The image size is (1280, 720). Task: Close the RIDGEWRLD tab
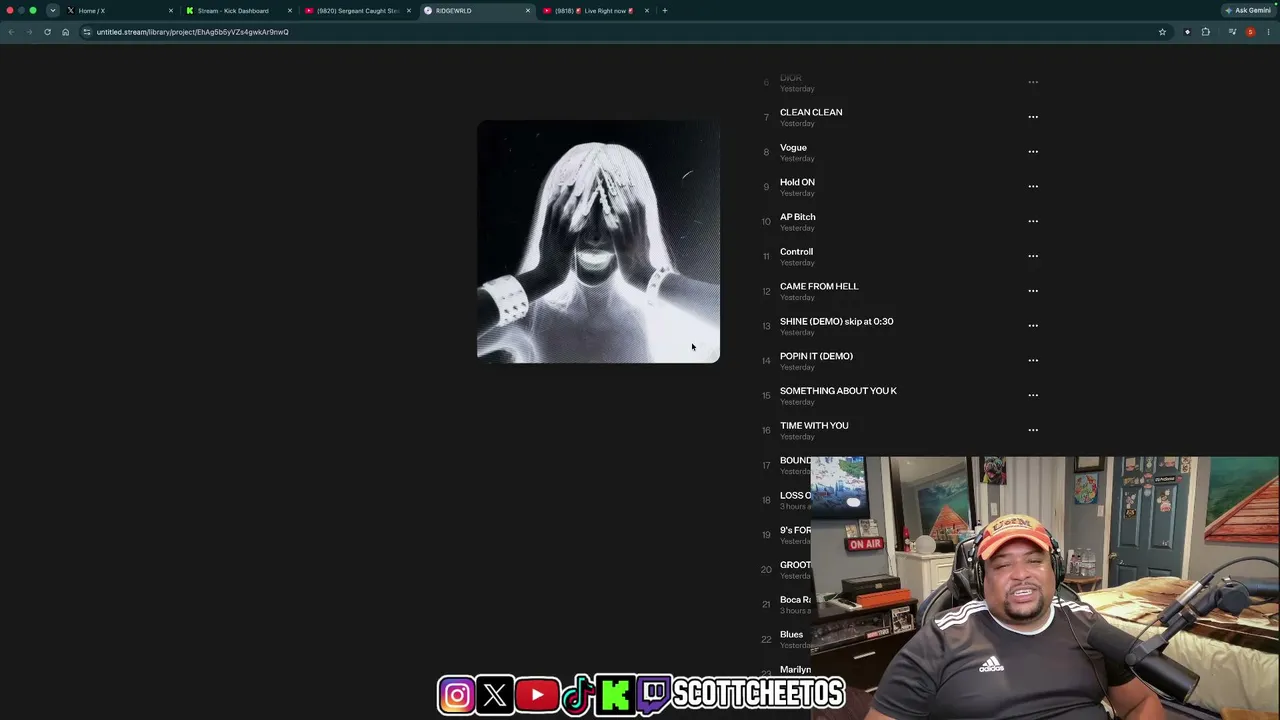point(528,11)
